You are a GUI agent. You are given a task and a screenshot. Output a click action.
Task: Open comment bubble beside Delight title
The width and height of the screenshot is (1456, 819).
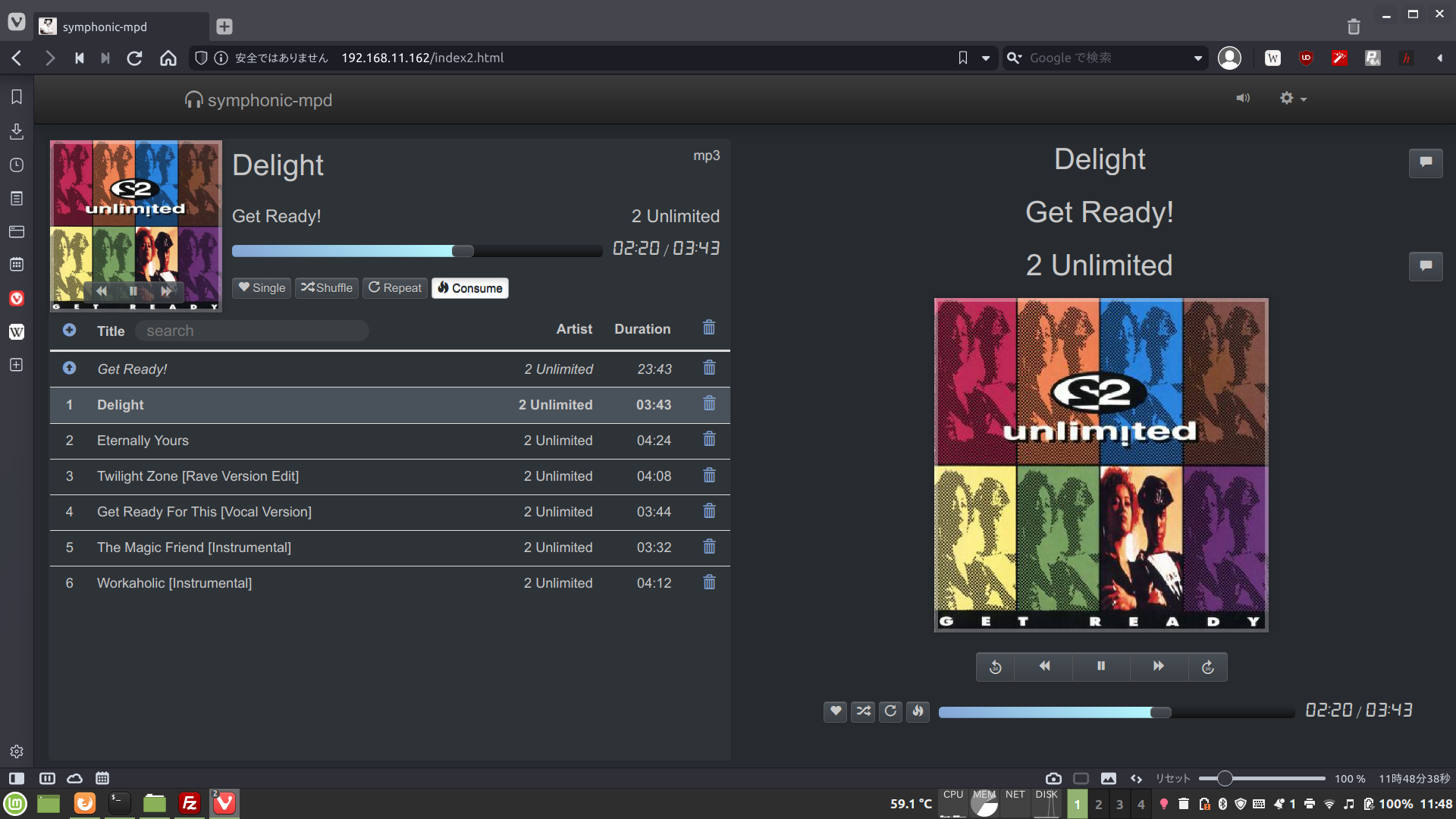click(x=1426, y=162)
